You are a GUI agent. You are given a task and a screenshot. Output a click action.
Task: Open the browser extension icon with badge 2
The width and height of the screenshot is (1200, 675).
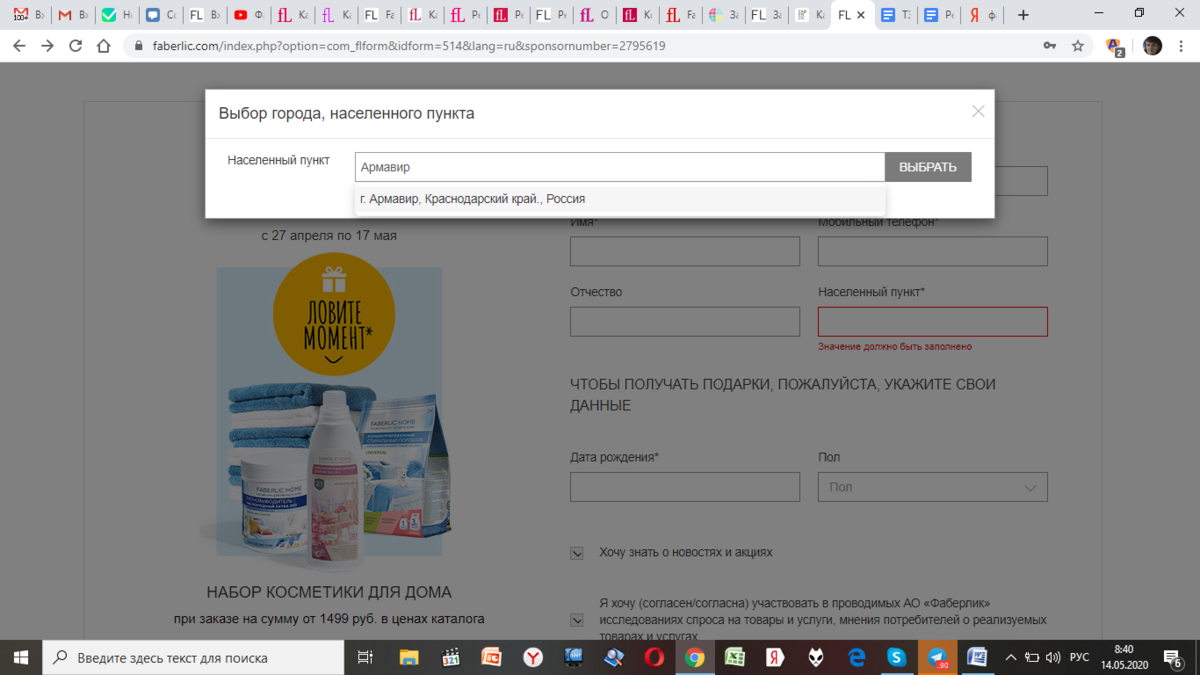point(1115,46)
